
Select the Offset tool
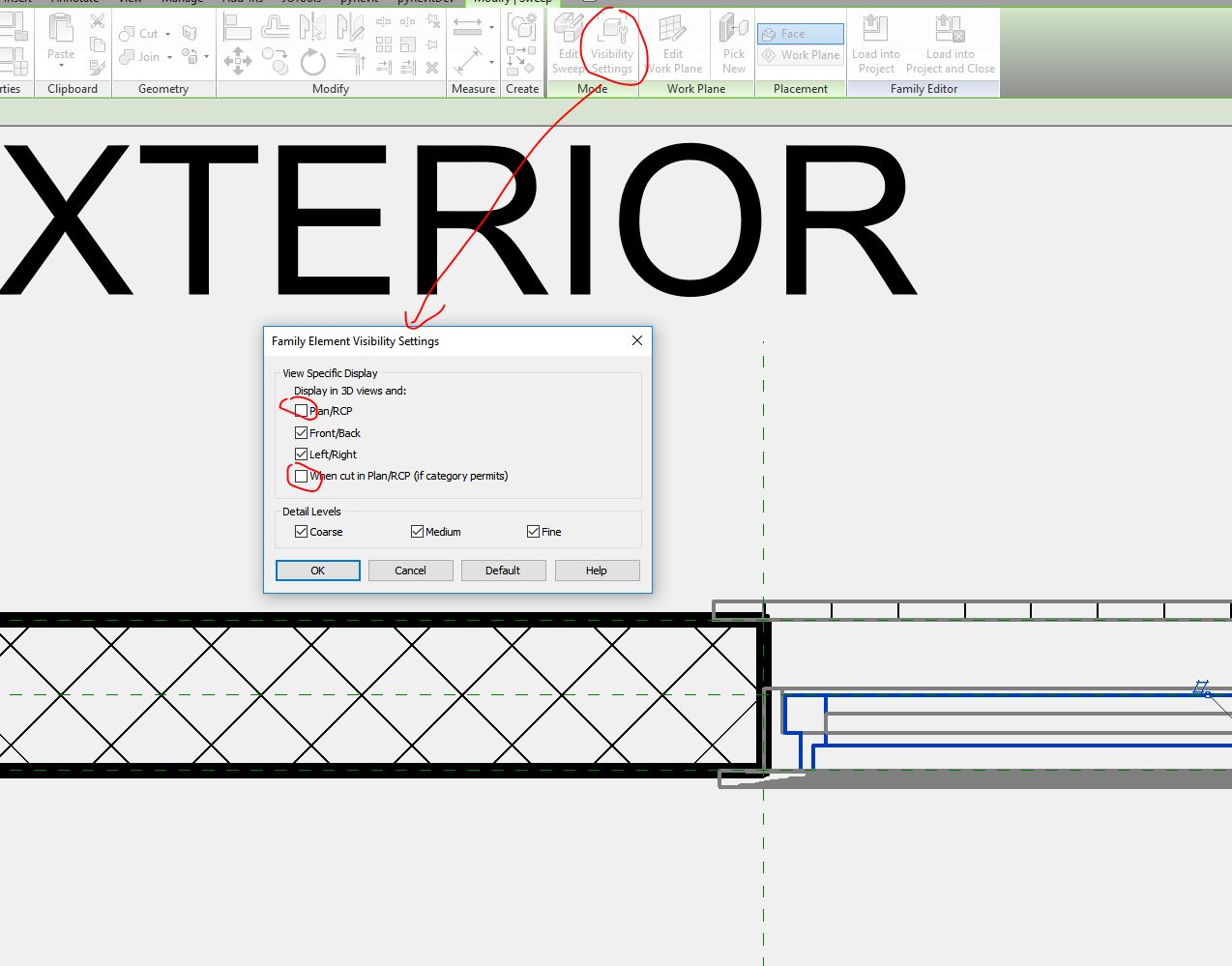click(x=275, y=26)
